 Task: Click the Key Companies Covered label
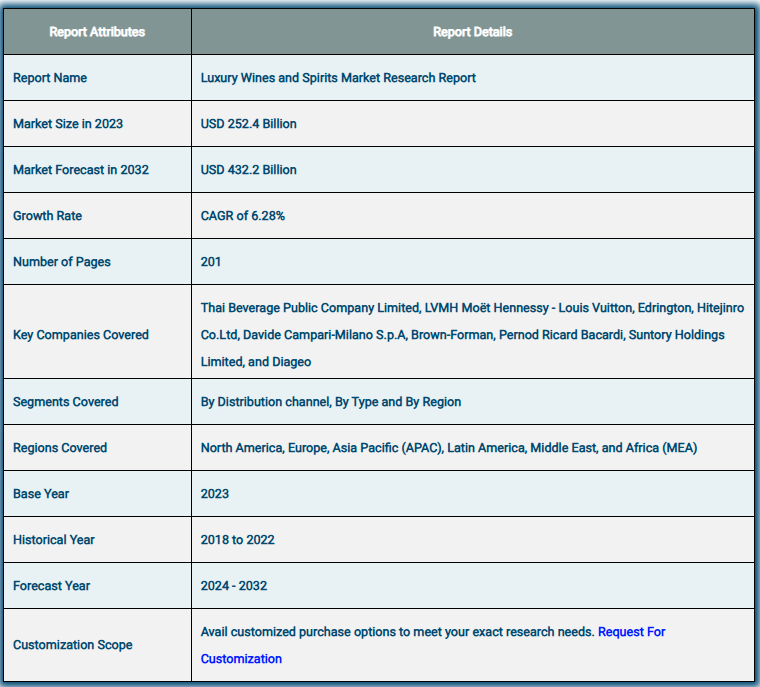(81, 335)
